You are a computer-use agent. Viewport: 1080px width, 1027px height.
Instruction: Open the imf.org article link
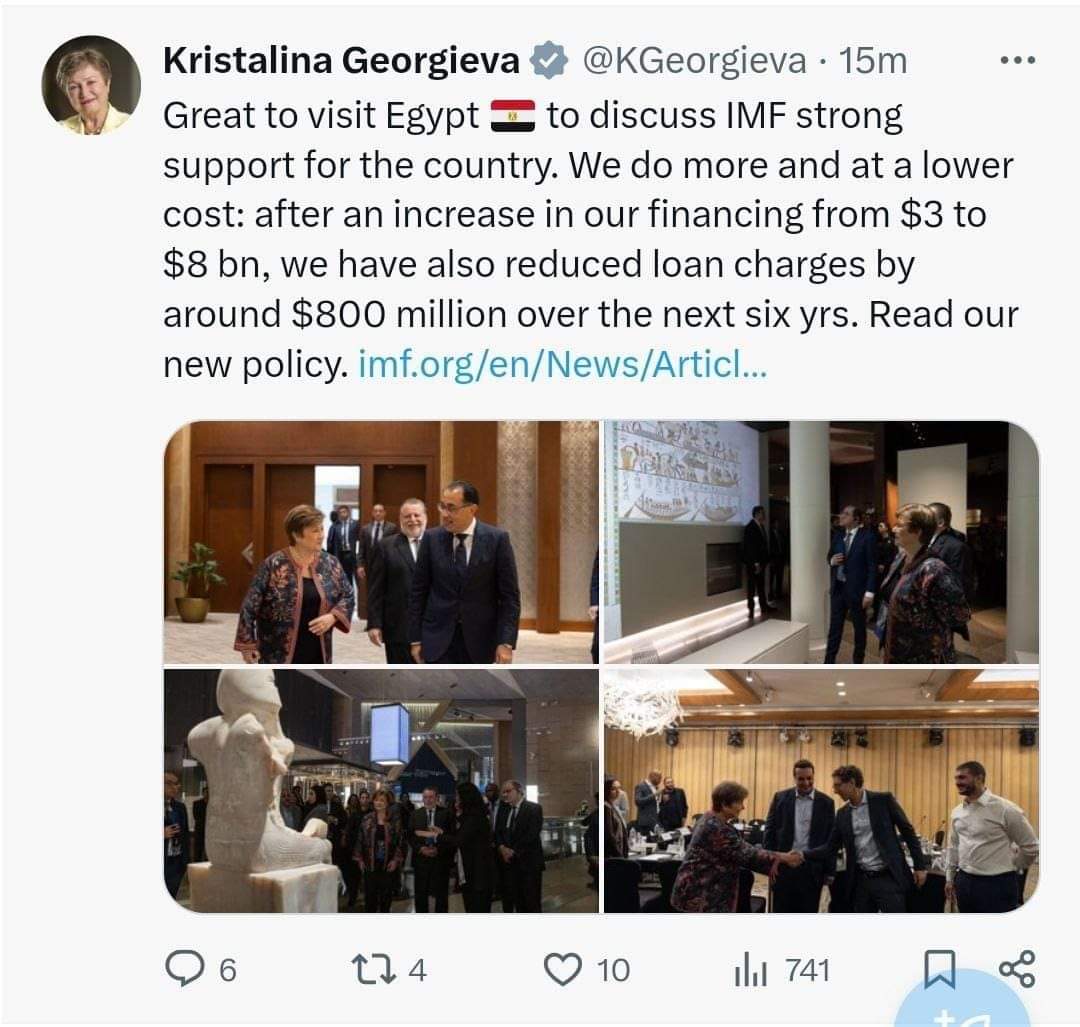pos(561,366)
